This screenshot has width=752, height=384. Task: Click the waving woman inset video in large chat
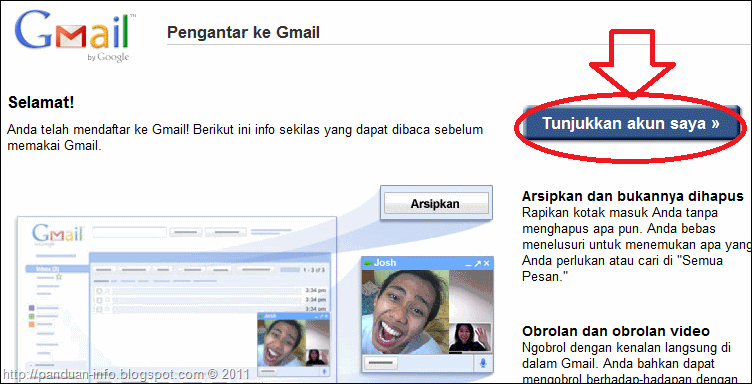[470, 337]
